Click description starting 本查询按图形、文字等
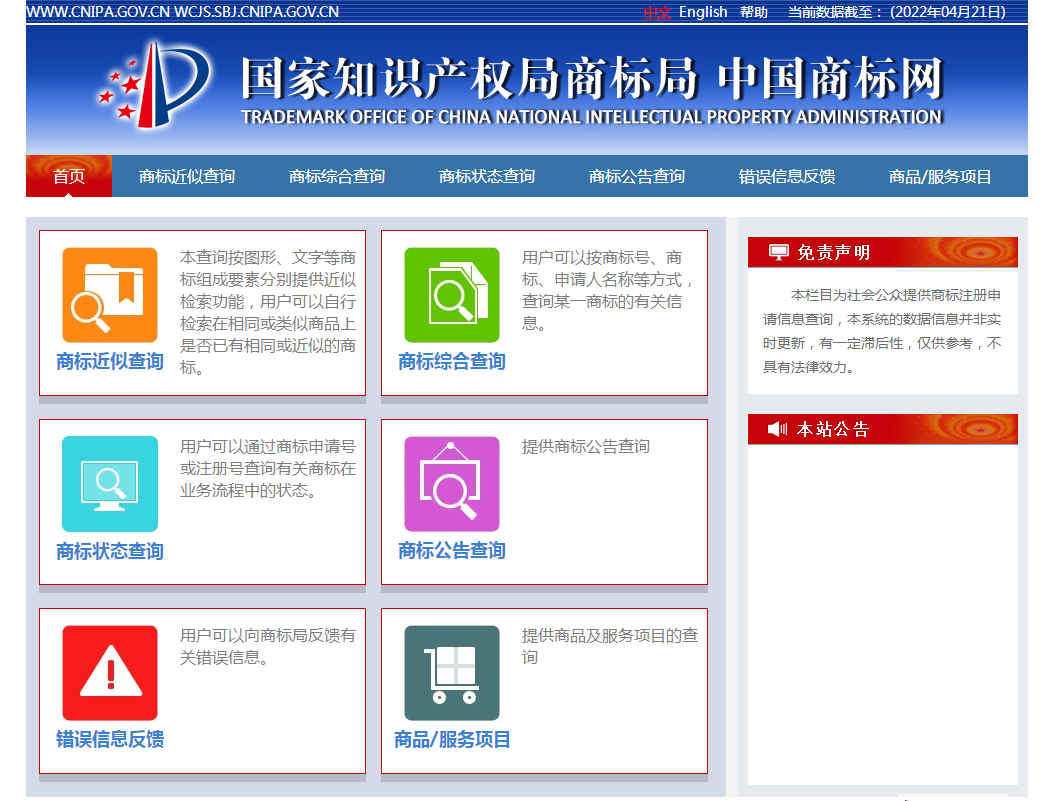This screenshot has width=1043, height=801. 267,312
